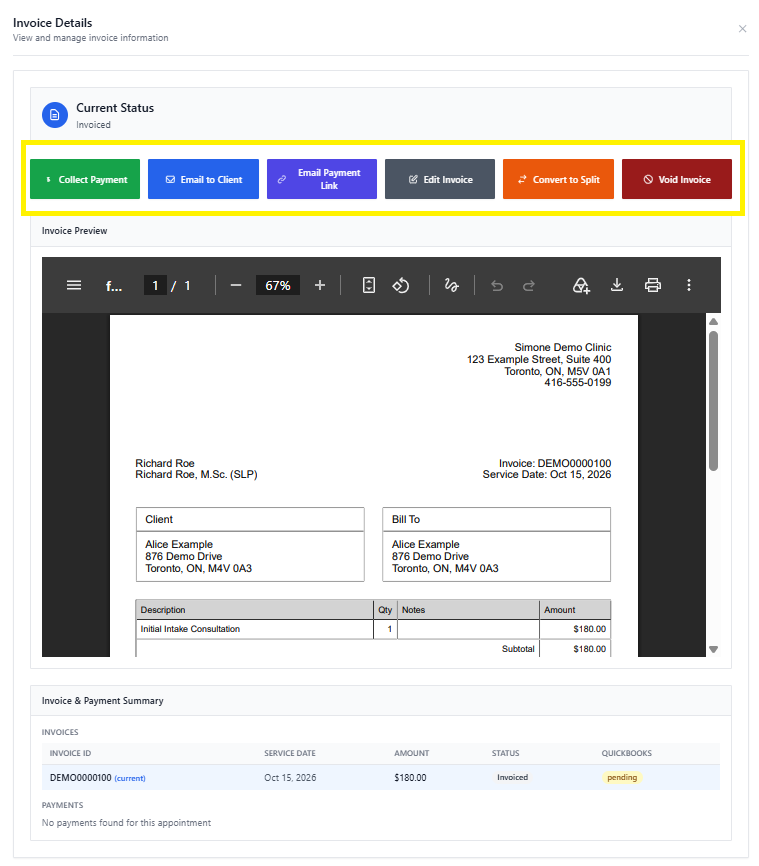The image size is (759, 866).
Task: Click invoice ID DEMO0000100 in summary table
Action: point(81,778)
